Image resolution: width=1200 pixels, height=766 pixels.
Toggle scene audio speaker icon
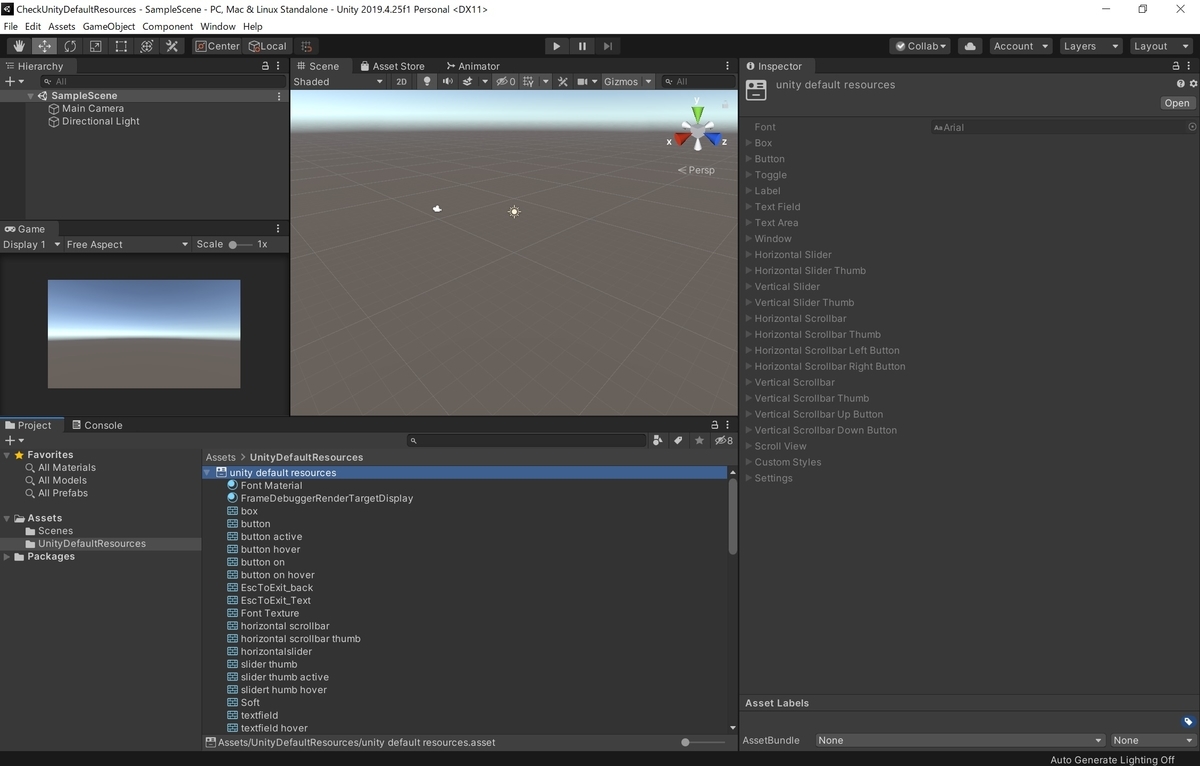447,82
